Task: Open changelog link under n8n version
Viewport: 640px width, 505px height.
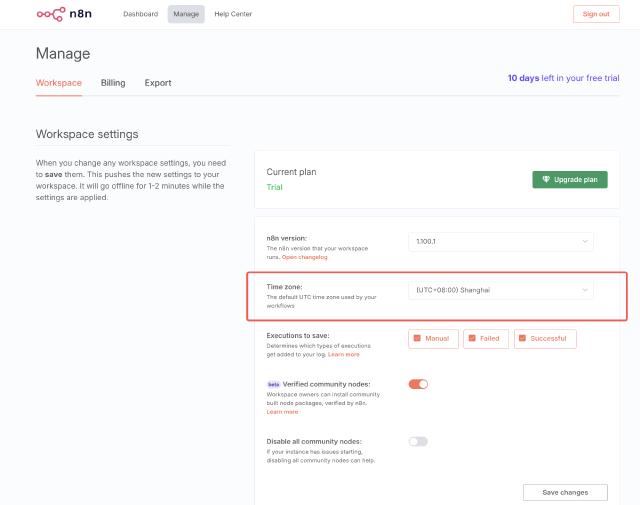Action: tap(305, 257)
